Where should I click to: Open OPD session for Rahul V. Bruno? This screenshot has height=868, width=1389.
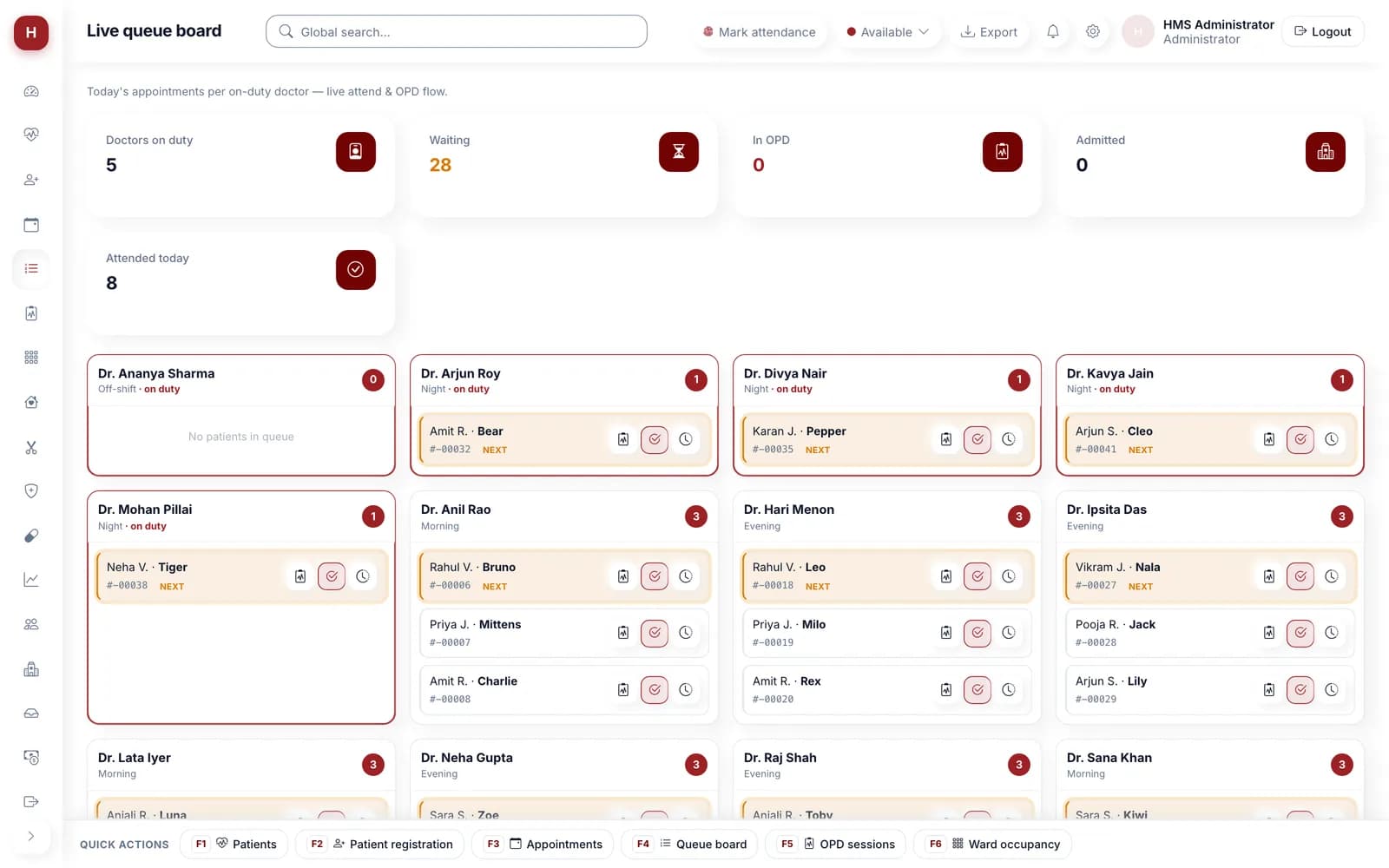click(623, 576)
